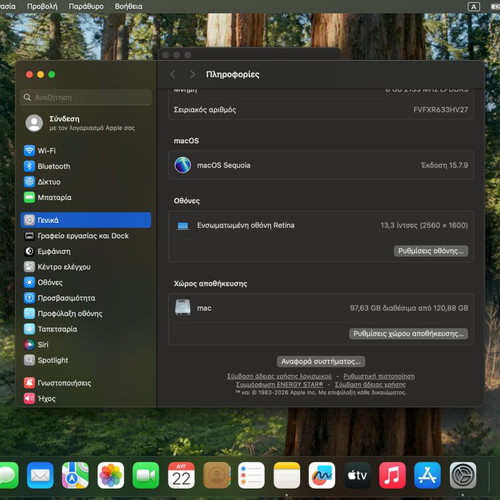Screen dimensions: 500x500
Task: Click Σύνδεση Apple account sign-in
Action: coord(80,123)
